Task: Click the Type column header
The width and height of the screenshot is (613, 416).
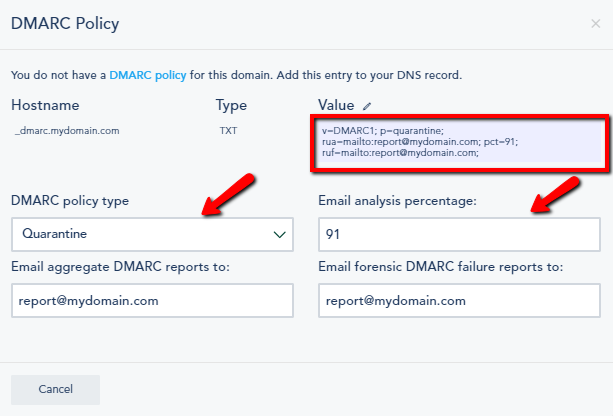Action: pos(231,105)
